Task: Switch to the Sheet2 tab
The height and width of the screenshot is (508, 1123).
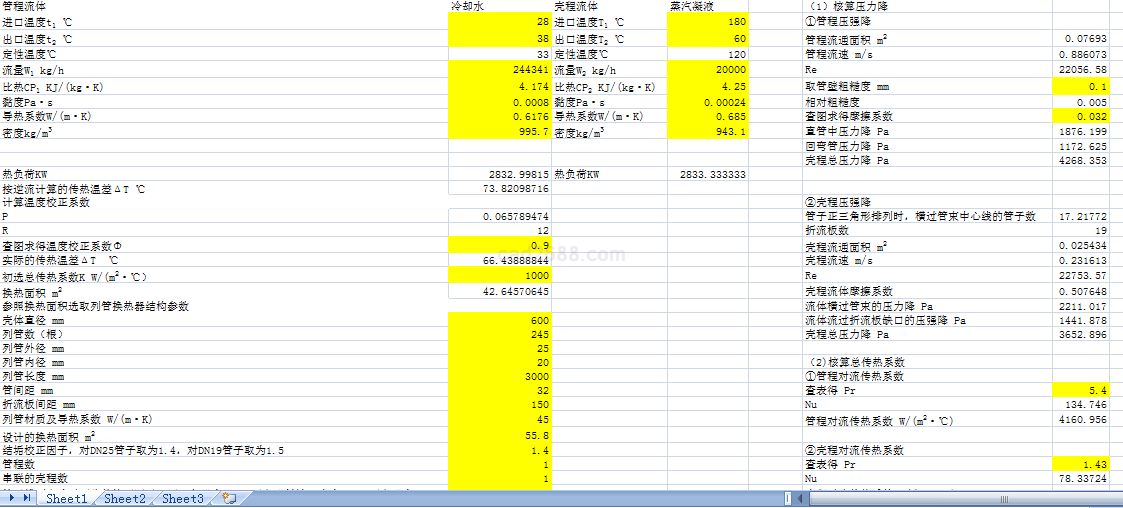Action: (x=125, y=498)
